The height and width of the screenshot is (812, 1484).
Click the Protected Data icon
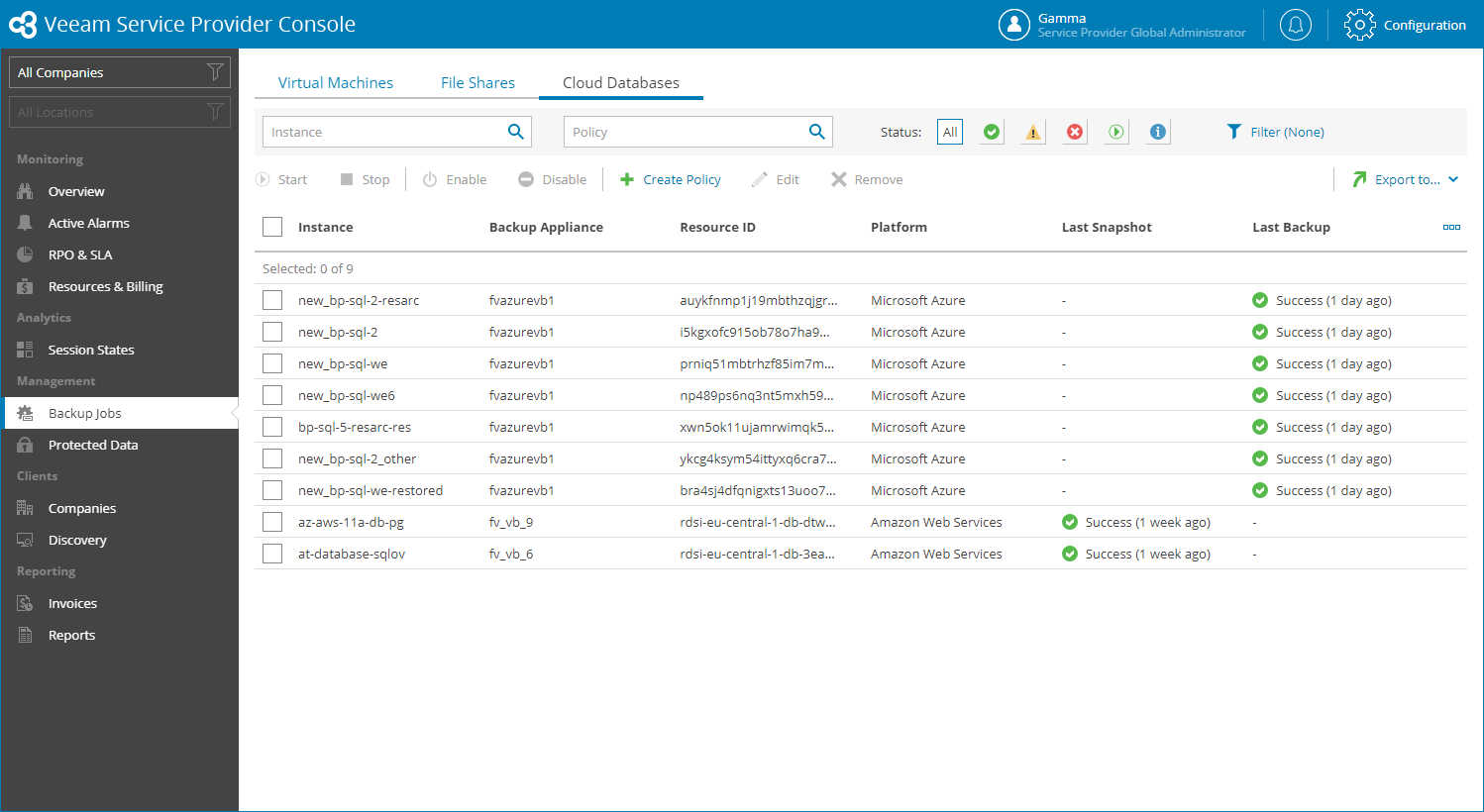point(25,445)
